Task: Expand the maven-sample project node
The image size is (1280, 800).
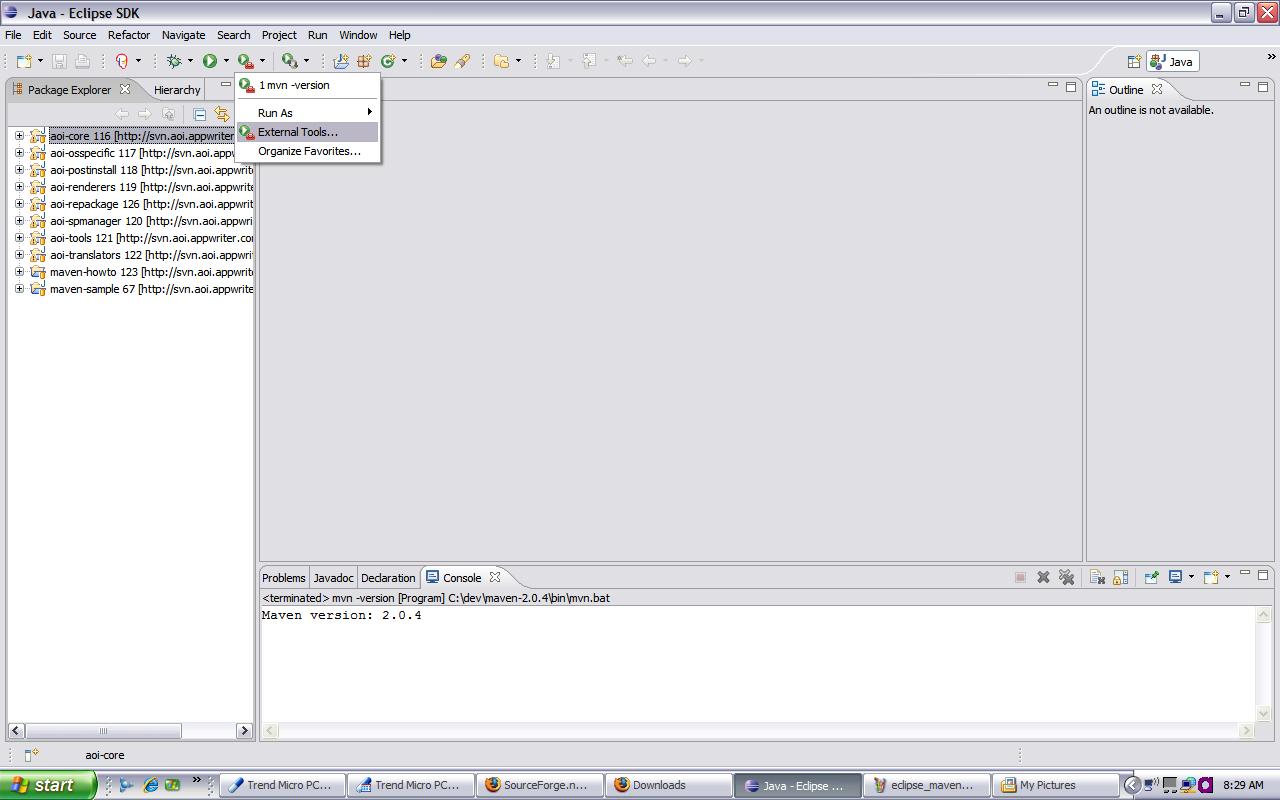Action: point(19,289)
